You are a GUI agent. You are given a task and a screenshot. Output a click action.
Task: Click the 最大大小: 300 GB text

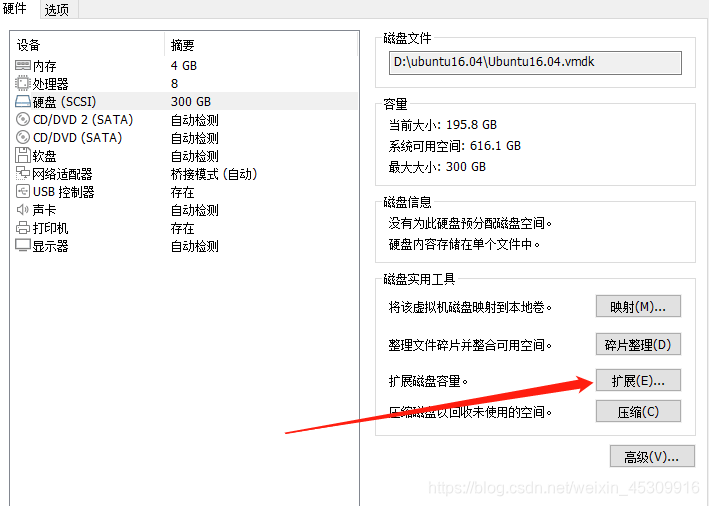tap(437, 167)
